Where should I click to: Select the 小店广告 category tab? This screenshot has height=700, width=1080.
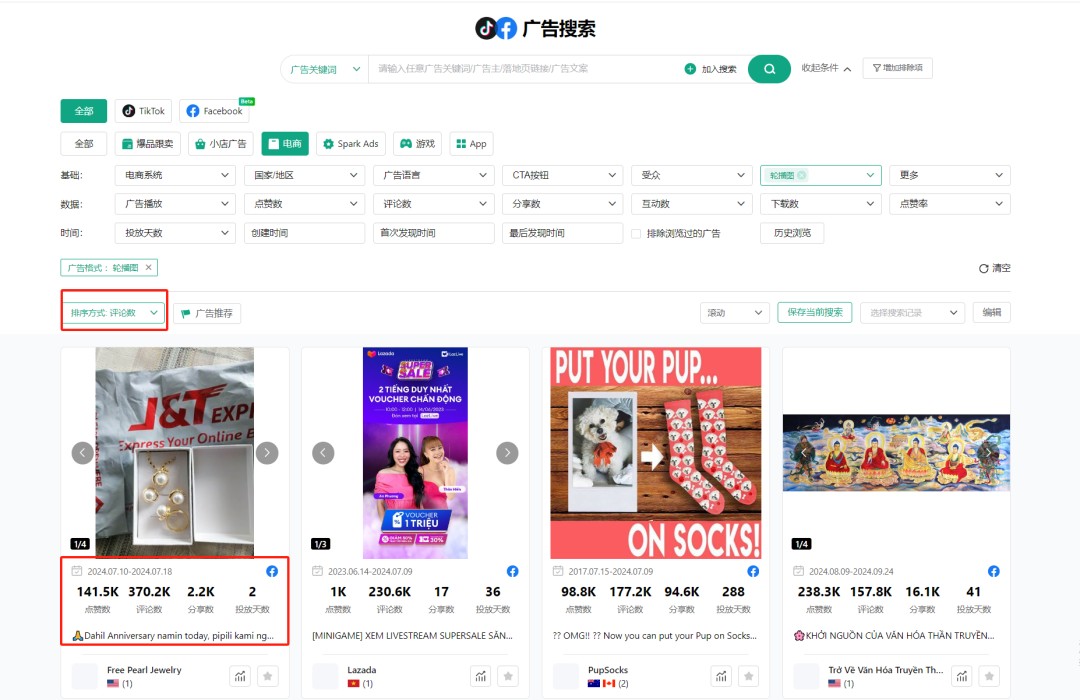221,144
